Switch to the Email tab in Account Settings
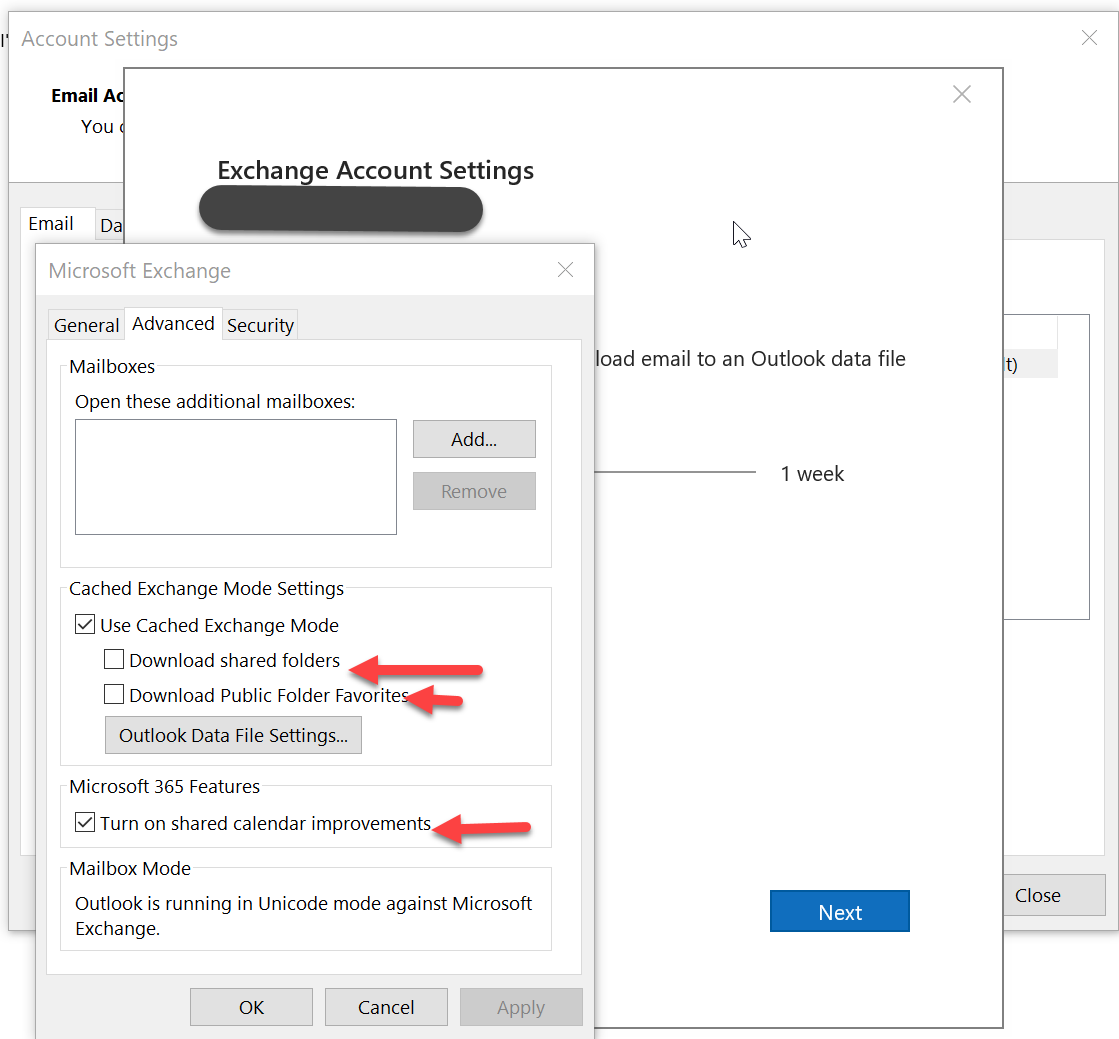 coord(51,224)
